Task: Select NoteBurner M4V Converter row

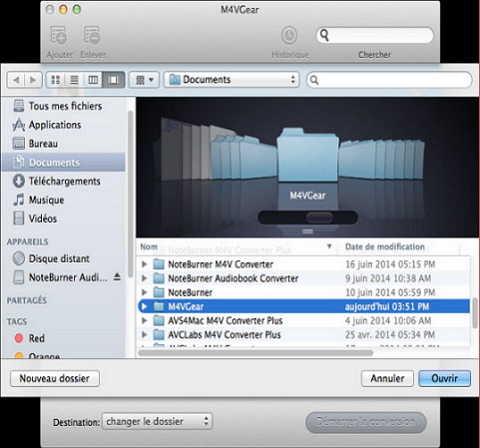Action: point(303,264)
